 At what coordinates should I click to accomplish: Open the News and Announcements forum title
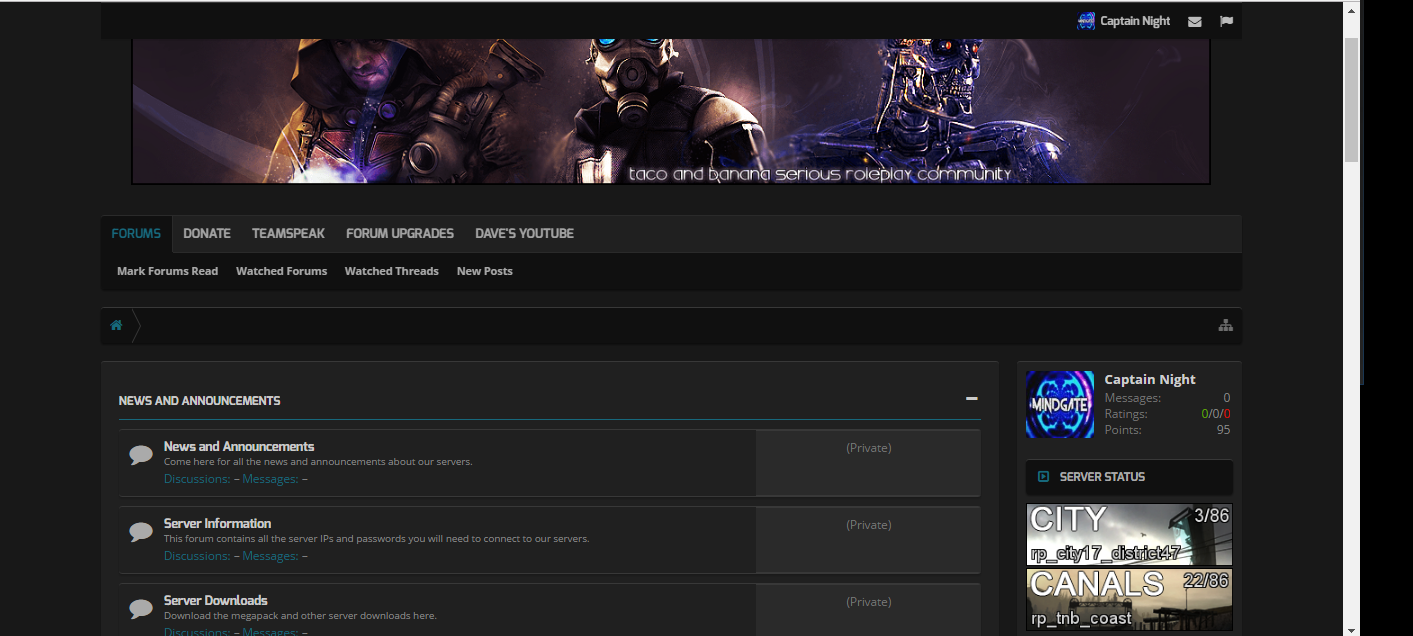(x=239, y=446)
